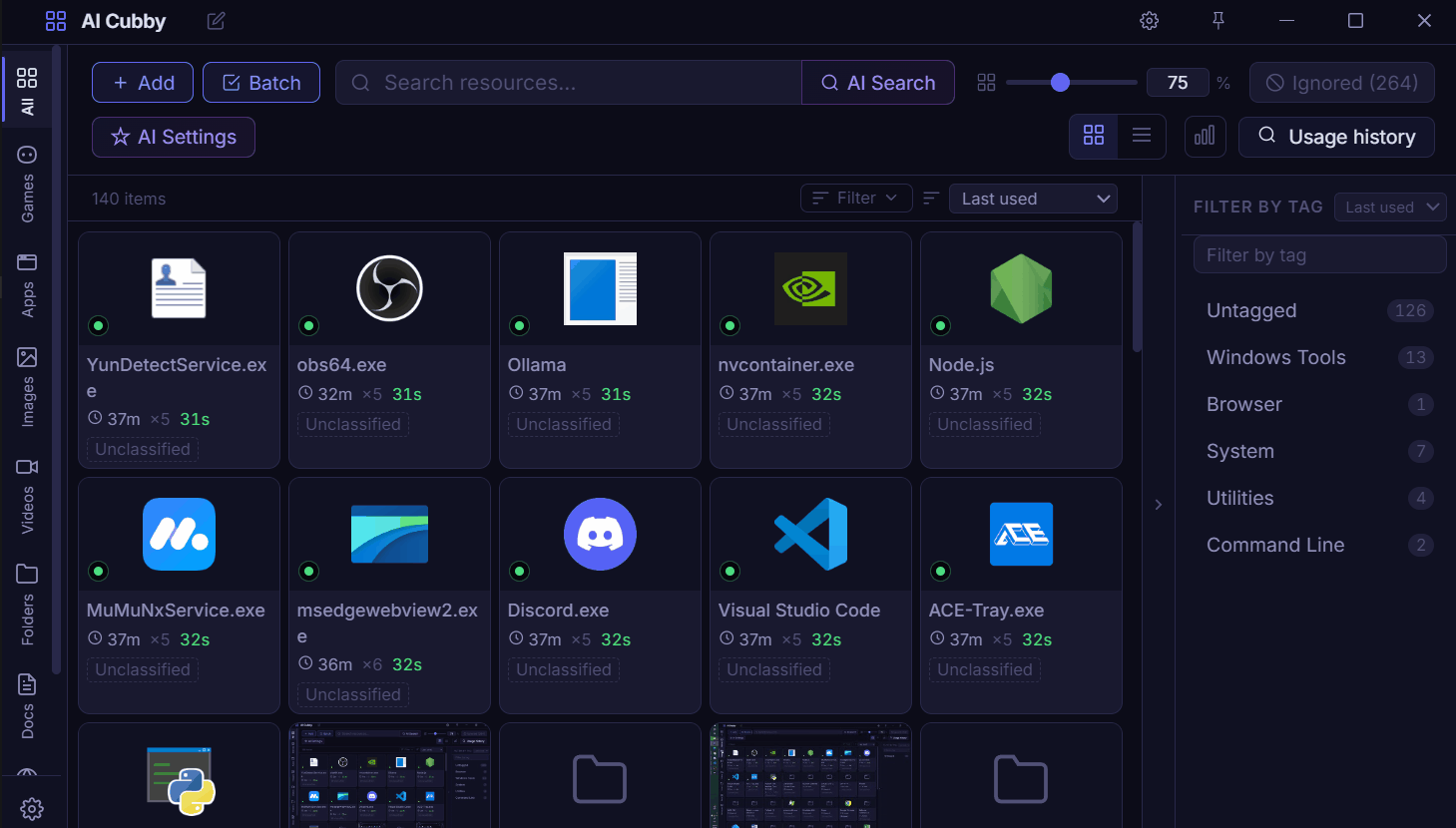
Task: Open tag sort dropdown in Filter by Tag
Action: 1390,207
